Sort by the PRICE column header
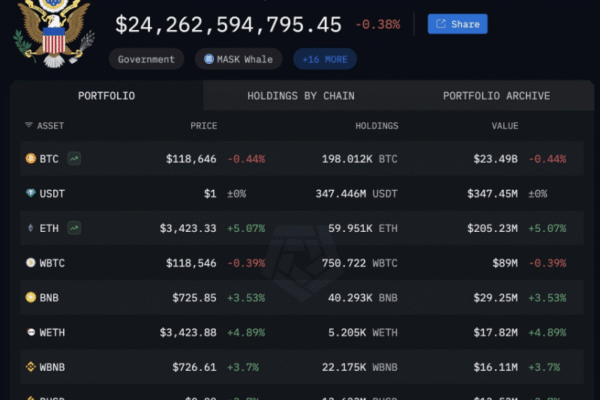The image size is (600, 400). click(204, 126)
